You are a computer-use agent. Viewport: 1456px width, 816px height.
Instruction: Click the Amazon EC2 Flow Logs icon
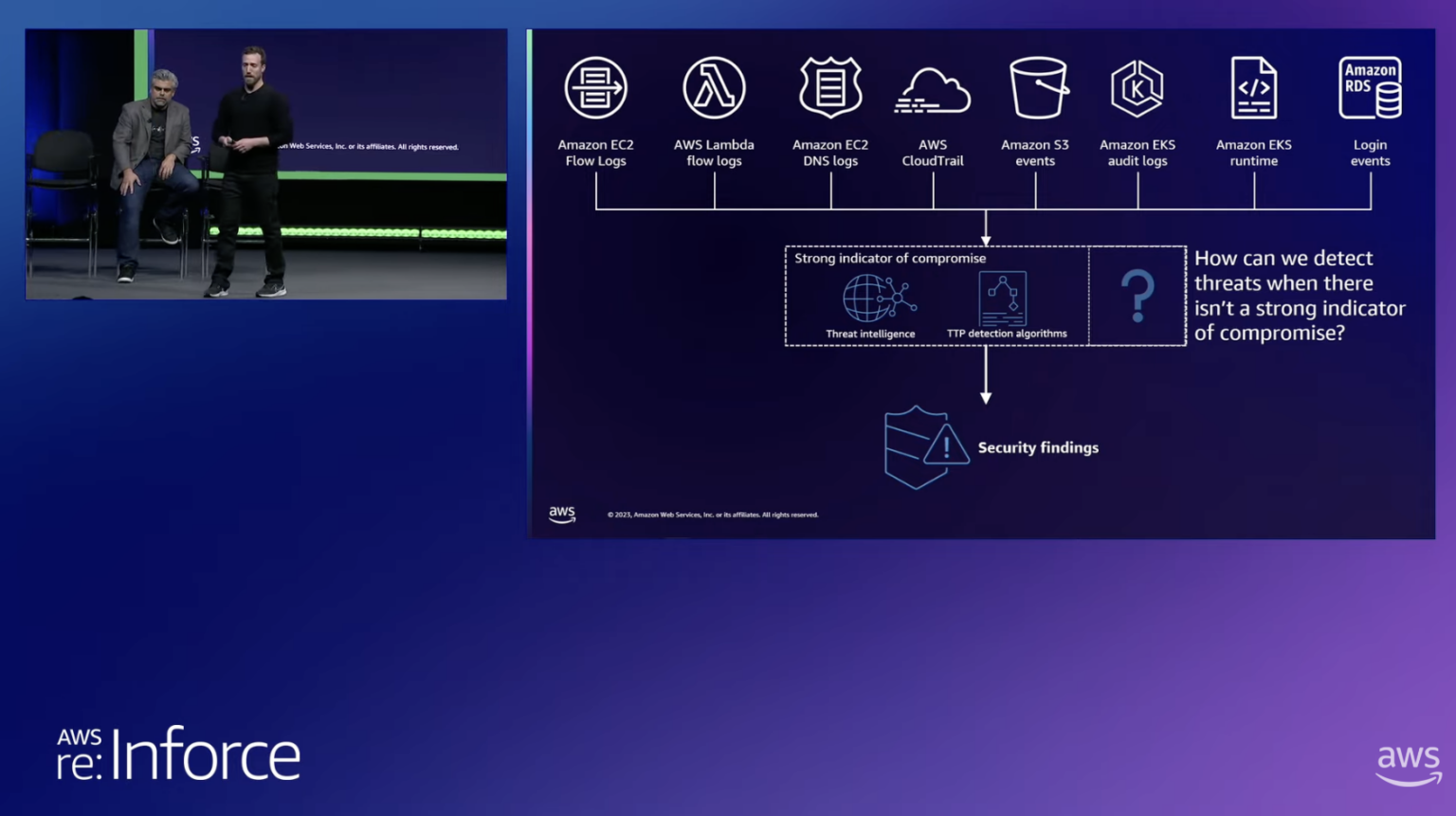(595, 88)
